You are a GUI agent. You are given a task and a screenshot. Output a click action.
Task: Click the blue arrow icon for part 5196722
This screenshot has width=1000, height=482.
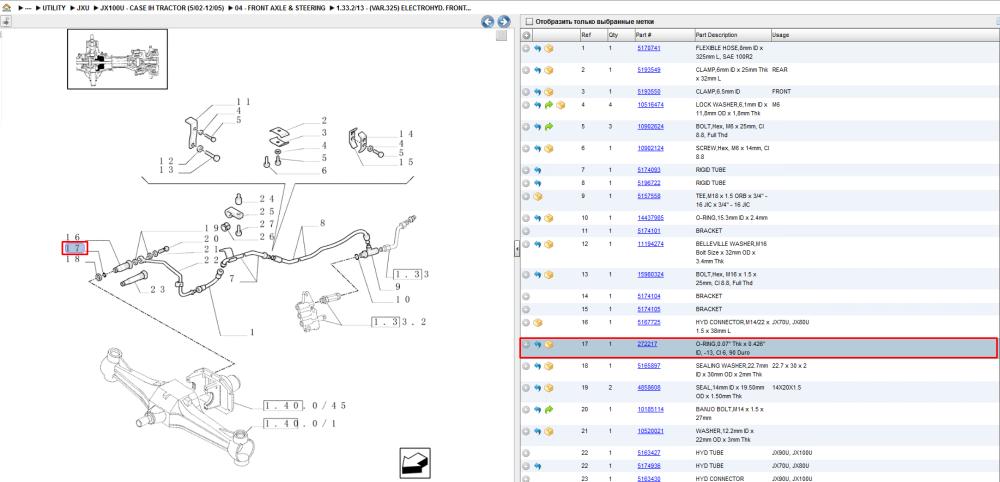537,183
